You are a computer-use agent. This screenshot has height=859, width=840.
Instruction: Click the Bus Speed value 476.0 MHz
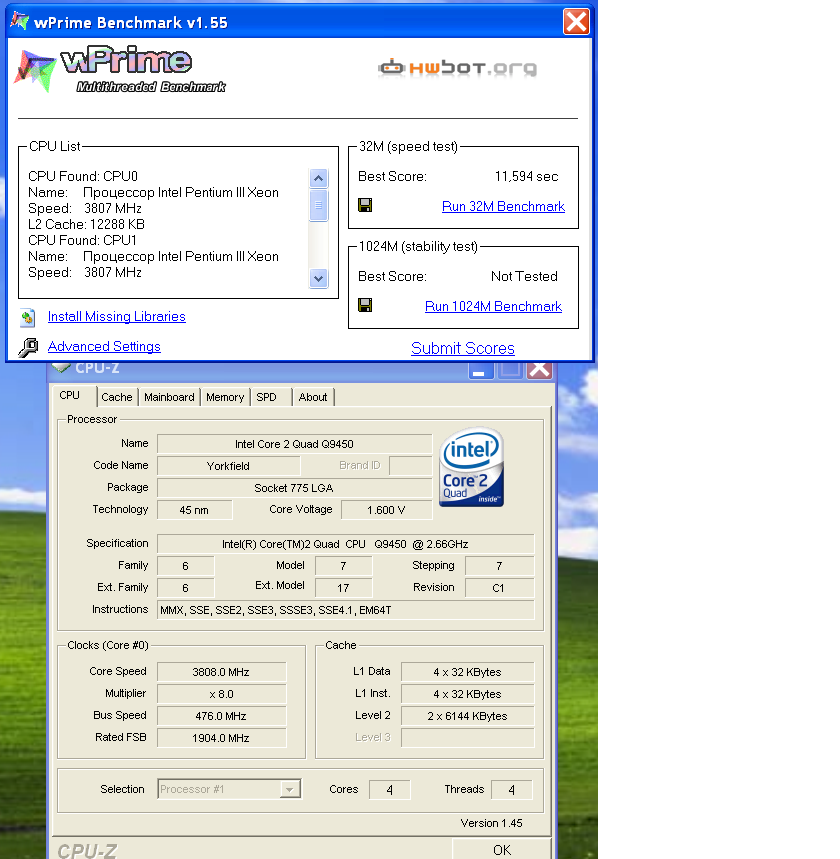(x=221, y=716)
